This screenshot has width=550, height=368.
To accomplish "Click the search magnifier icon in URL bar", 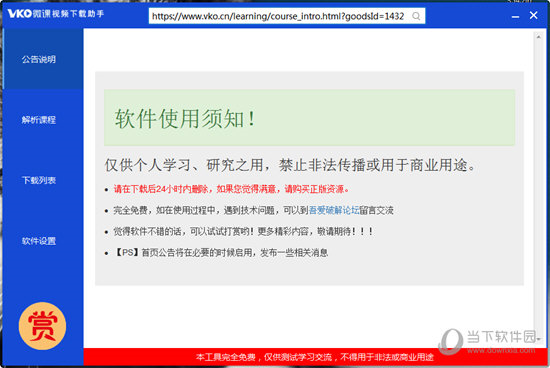I will coord(416,16).
